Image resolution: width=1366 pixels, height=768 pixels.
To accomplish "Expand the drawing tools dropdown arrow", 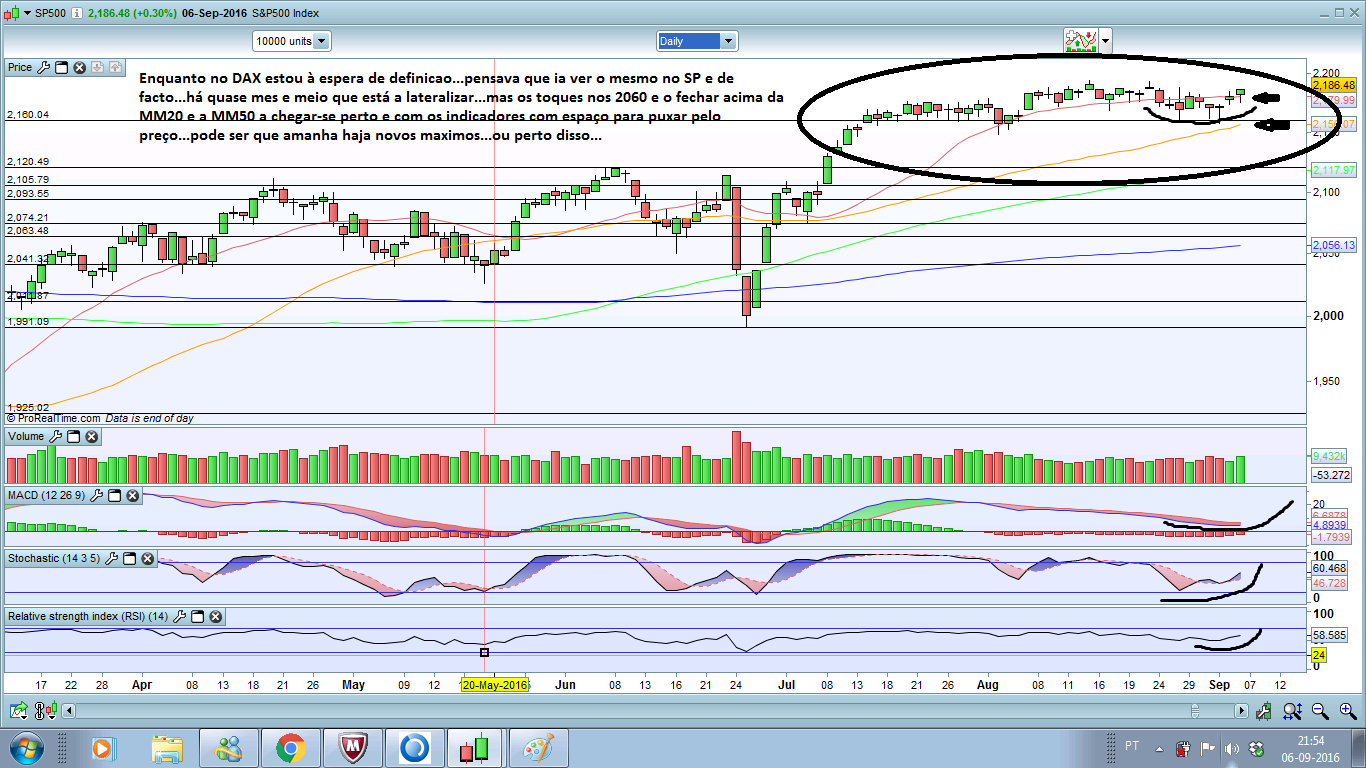I will click(x=1105, y=41).
